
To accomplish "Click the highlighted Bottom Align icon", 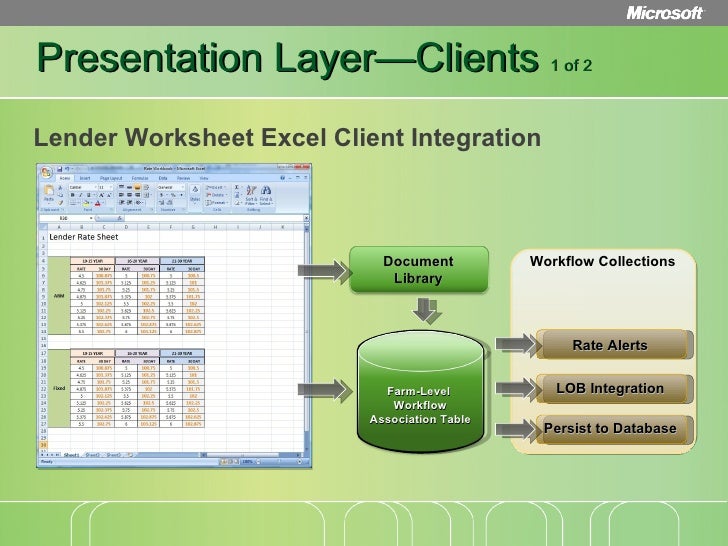I will point(137,187).
